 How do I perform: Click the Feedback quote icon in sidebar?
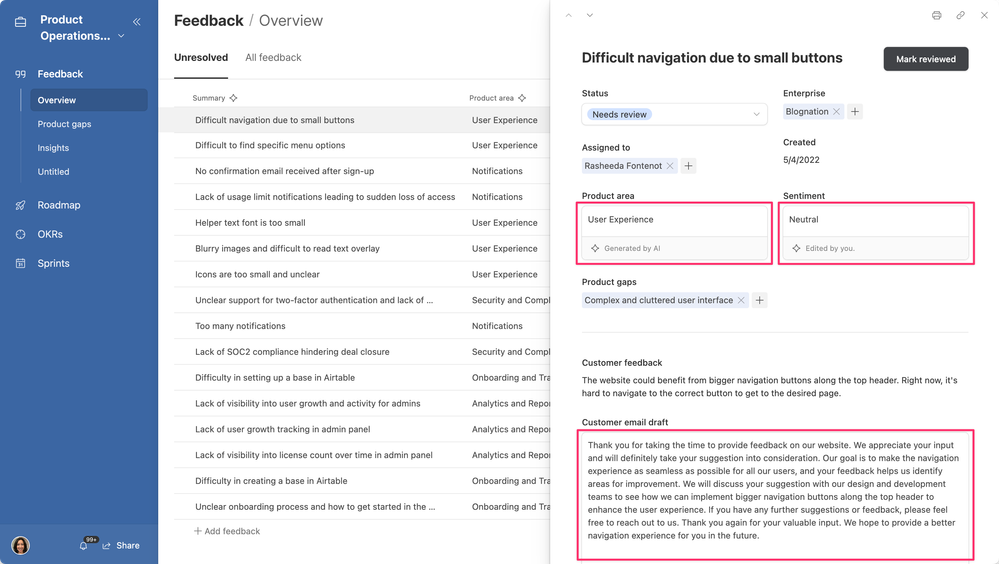[x=20, y=74]
